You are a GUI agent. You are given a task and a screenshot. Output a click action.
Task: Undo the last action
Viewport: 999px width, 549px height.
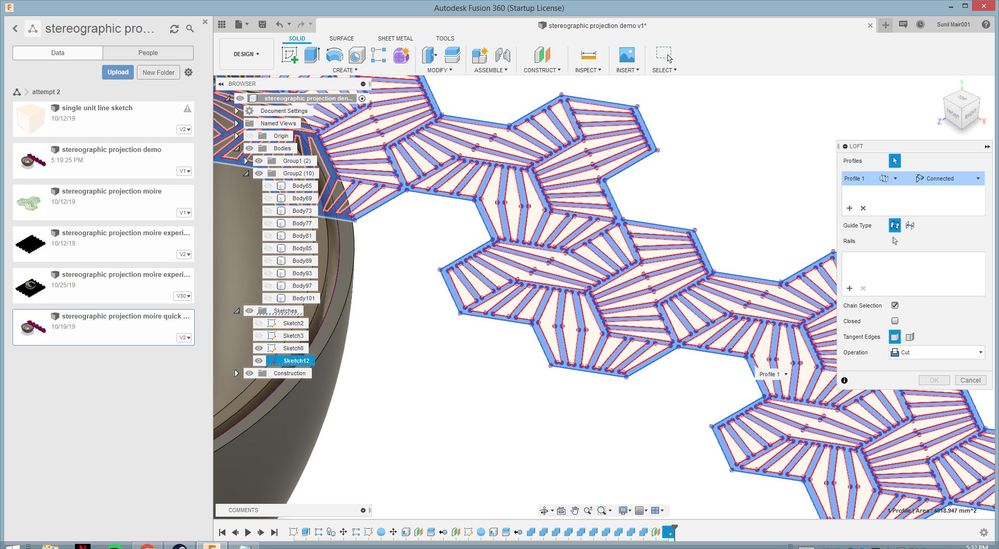tap(280, 24)
